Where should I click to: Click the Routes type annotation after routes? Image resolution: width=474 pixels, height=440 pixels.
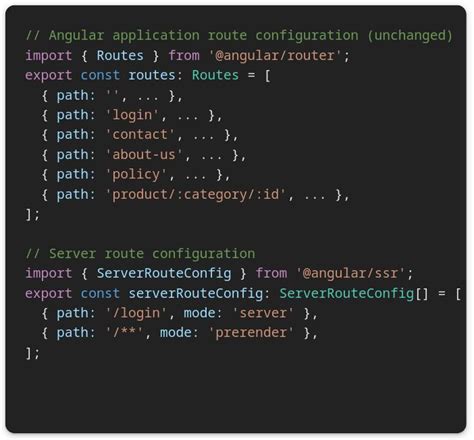point(215,75)
